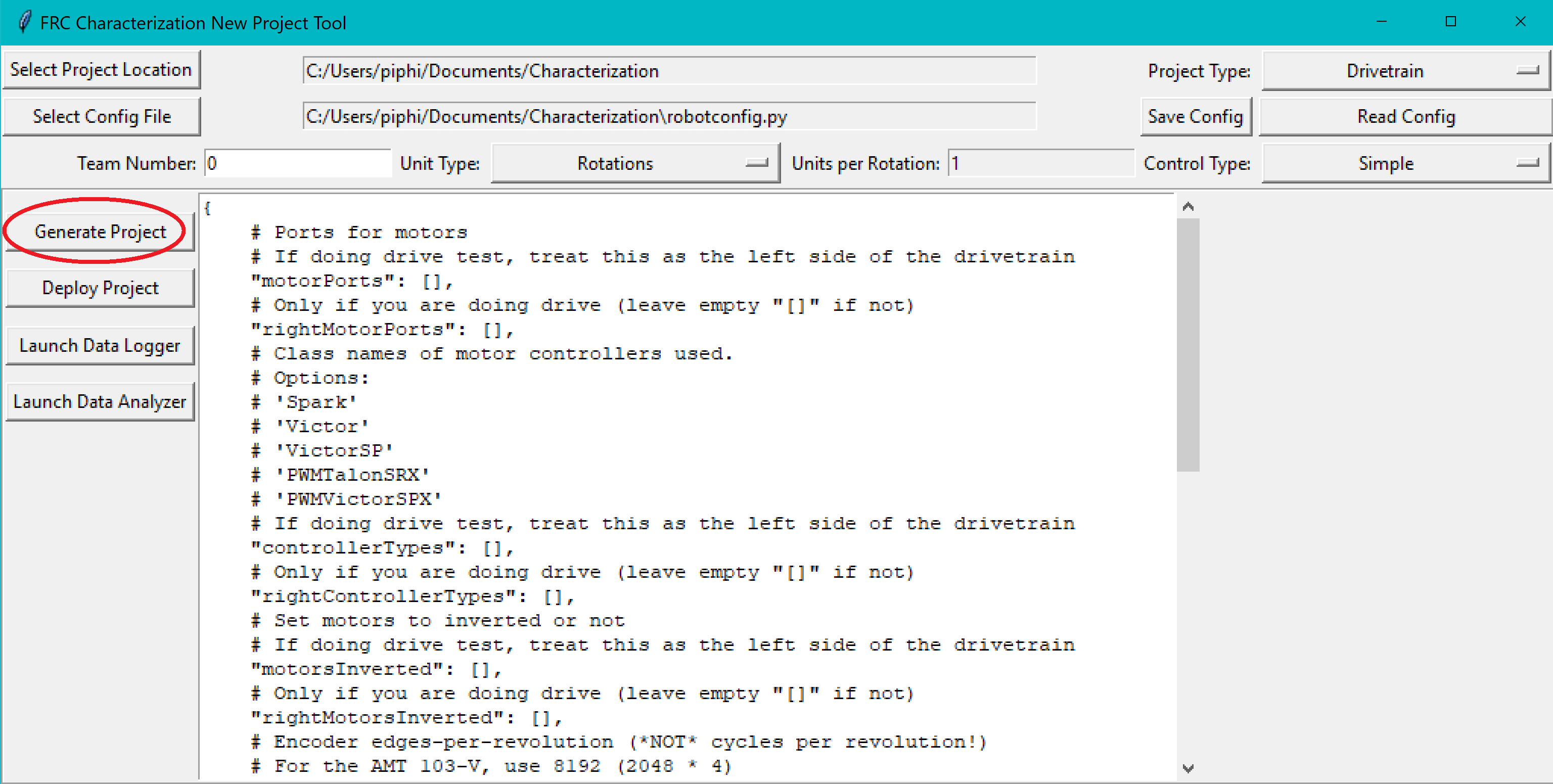Open the Project Type dropdown showing Drivetrain

pyautogui.click(x=1405, y=71)
